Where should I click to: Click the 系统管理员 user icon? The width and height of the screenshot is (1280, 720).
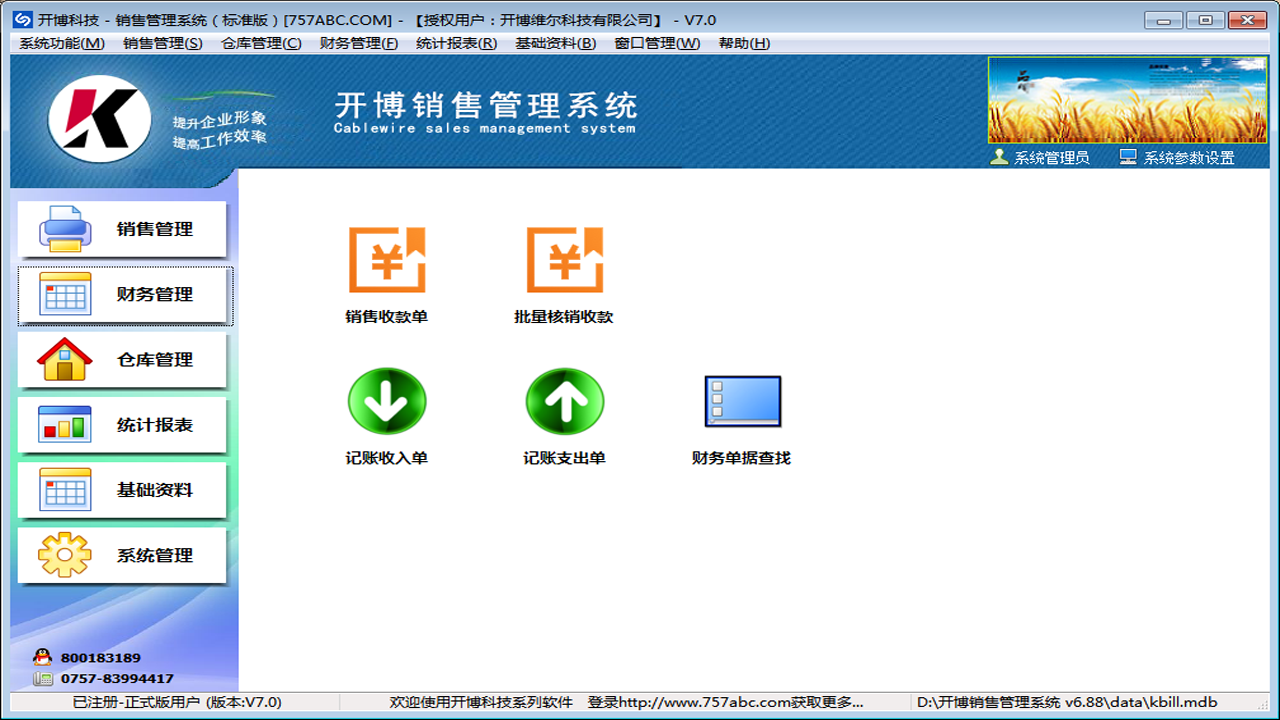[998, 157]
